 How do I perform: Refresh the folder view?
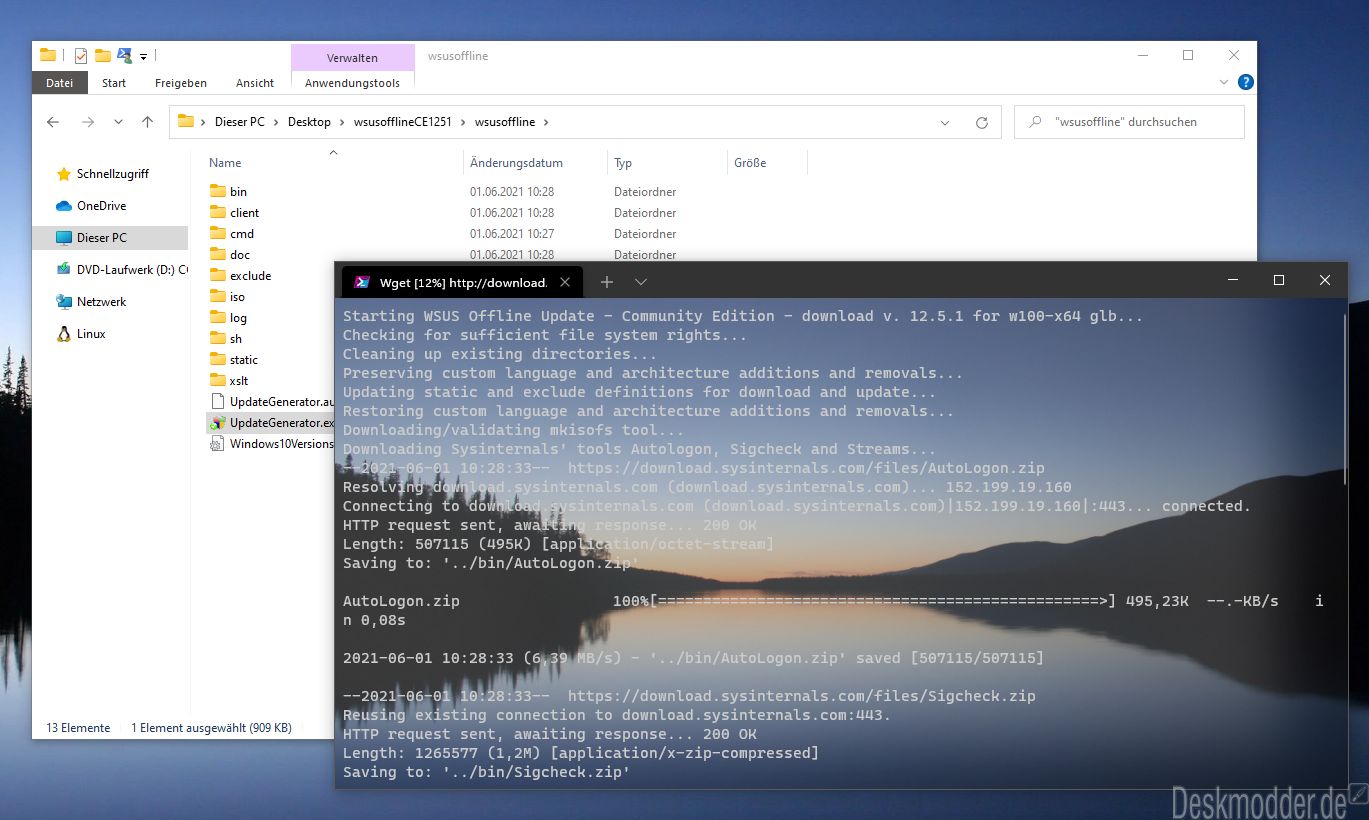[982, 122]
